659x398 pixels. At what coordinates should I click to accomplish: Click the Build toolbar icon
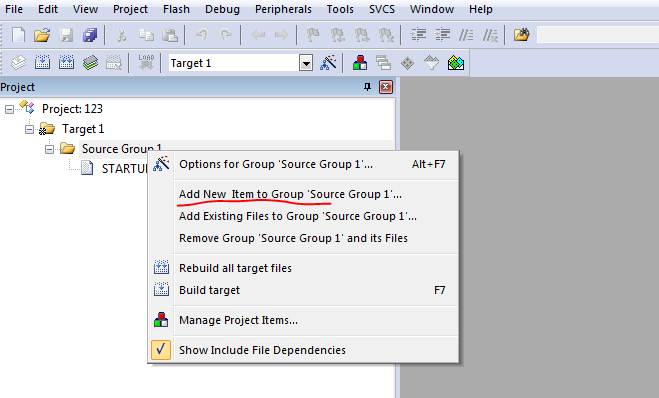point(42,63)
